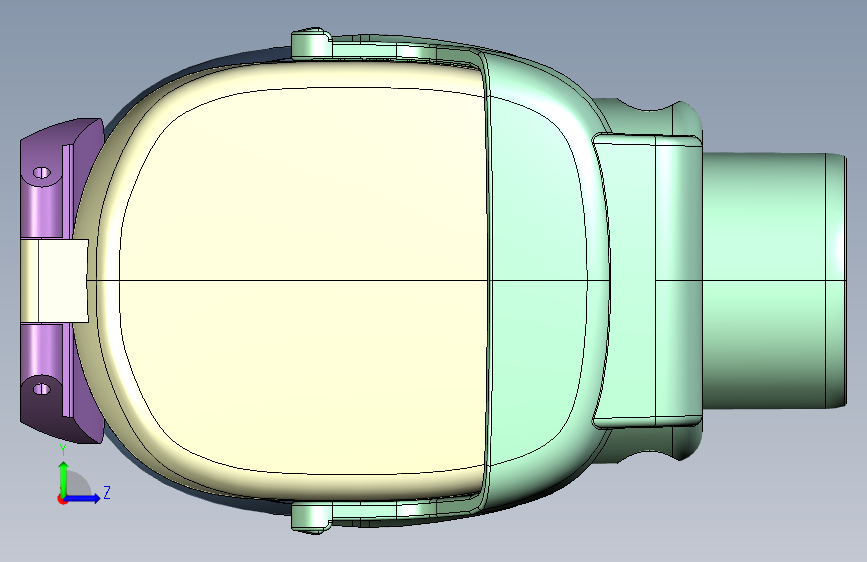Select the light green rounded cap face
867x562 pixels.
[537, 281]
